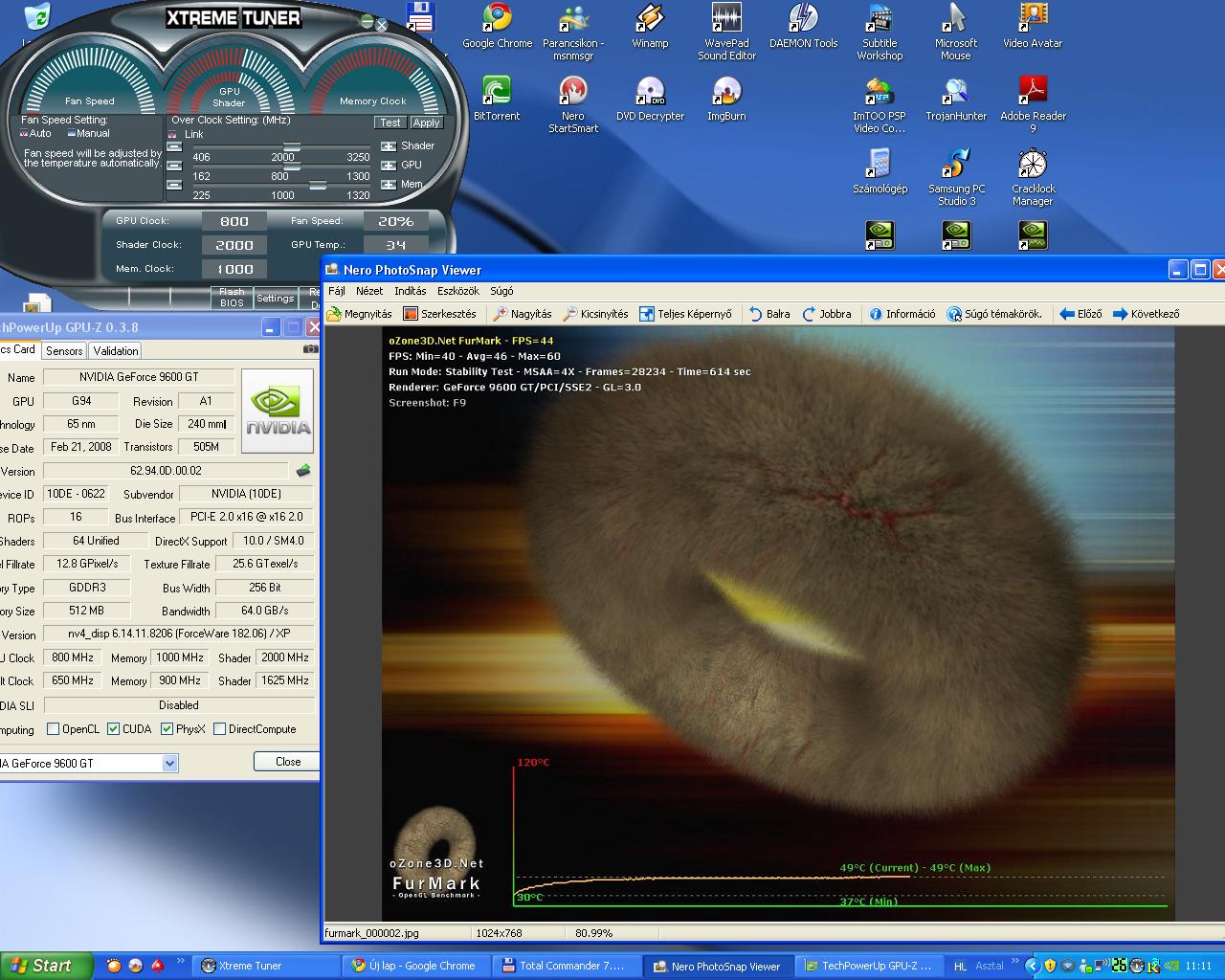Viewport: 1225px width, 980px height.
Task: Open Samsung PC Studio 3 icon
Action: point(956,177)
